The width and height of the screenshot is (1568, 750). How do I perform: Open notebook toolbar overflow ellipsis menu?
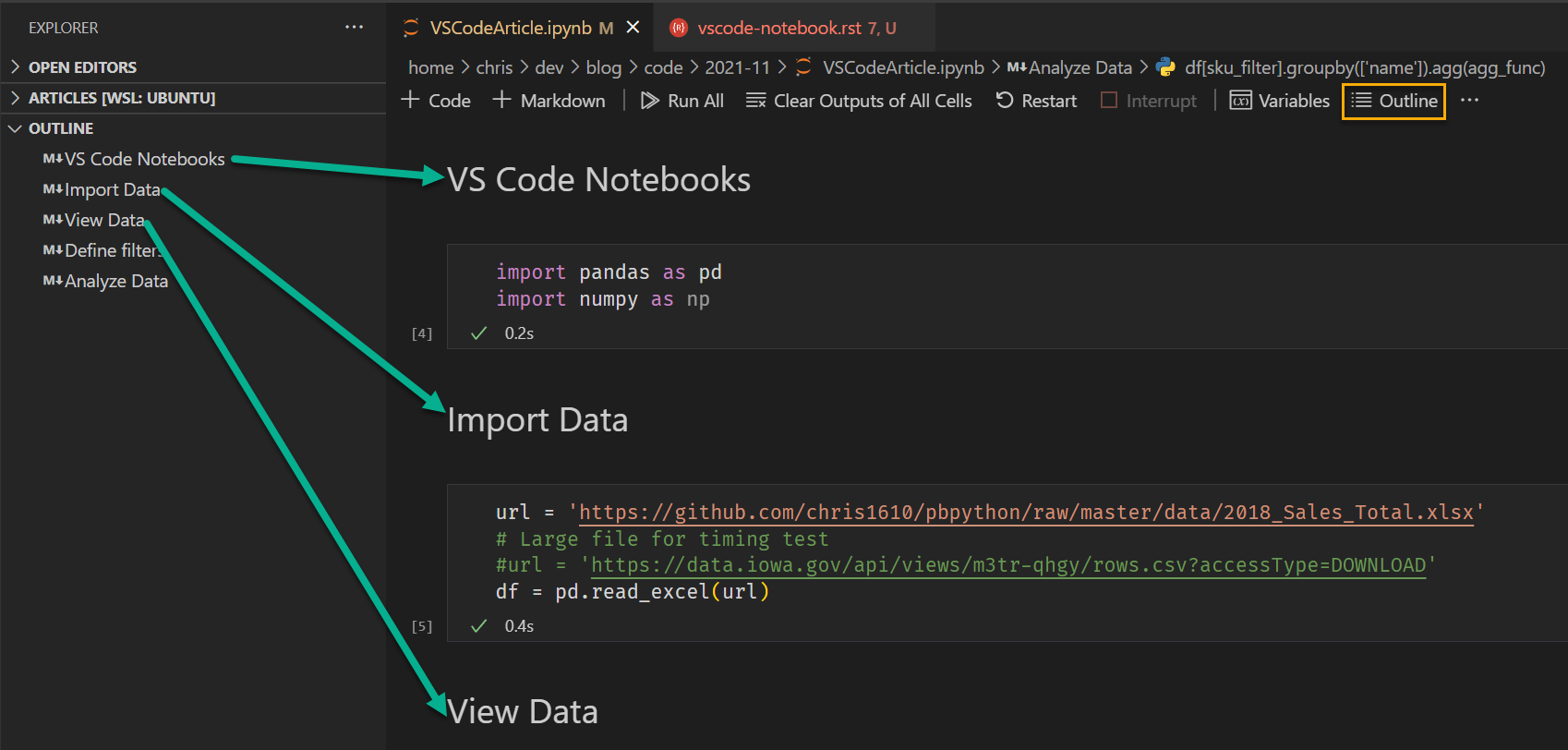(1469, 101)
